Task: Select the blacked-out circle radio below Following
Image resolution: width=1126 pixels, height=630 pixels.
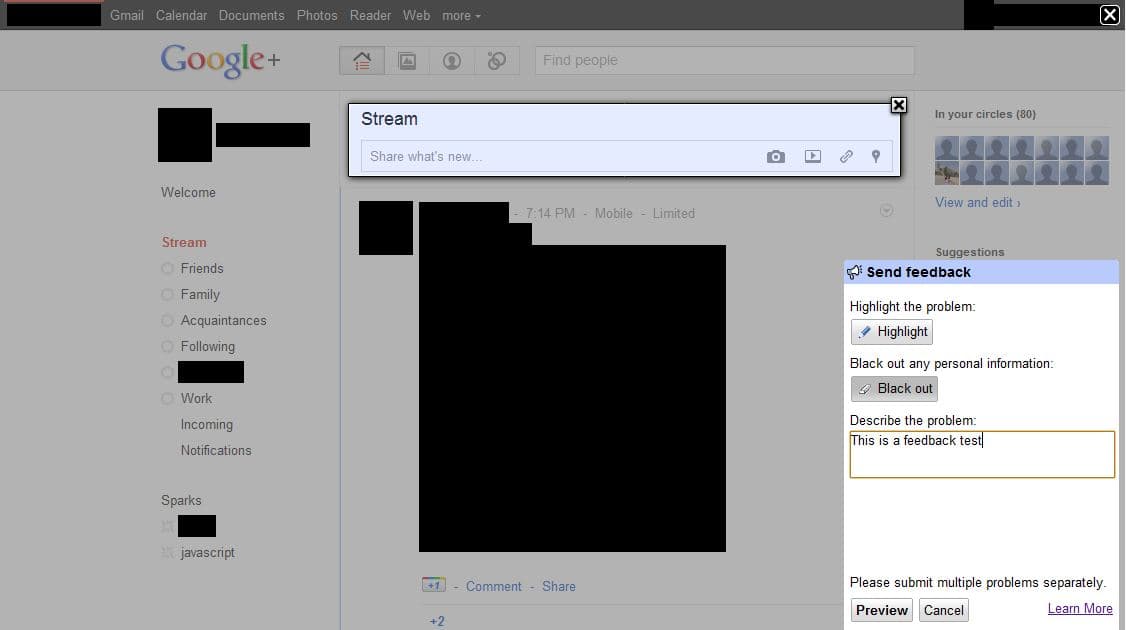Action: 167,372
